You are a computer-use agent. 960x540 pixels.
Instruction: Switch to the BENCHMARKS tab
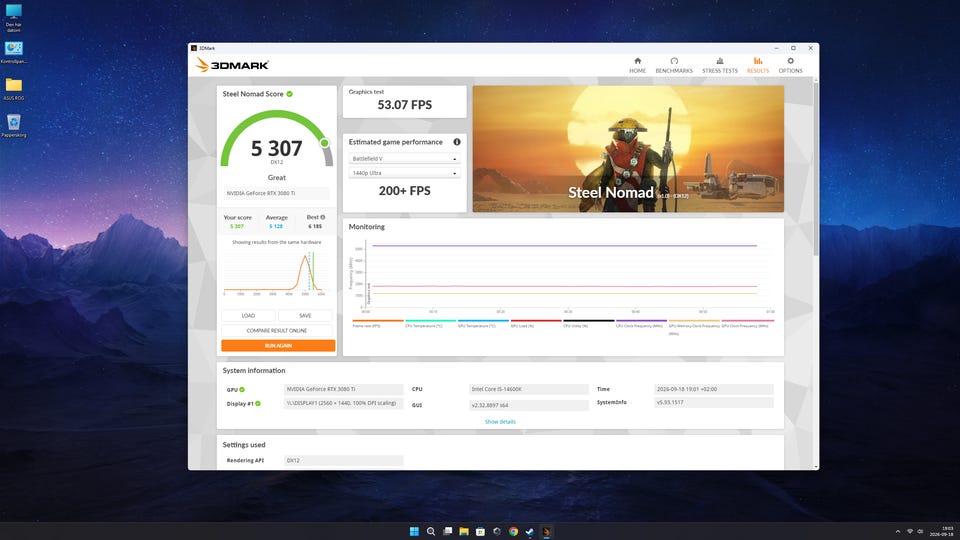[674, 65]
